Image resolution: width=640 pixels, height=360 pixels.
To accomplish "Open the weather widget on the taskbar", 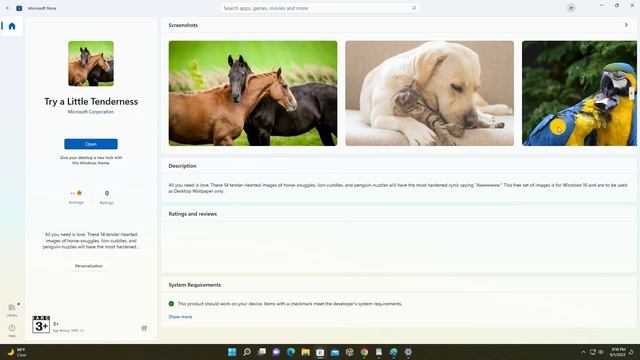I will tap(16, 352).
